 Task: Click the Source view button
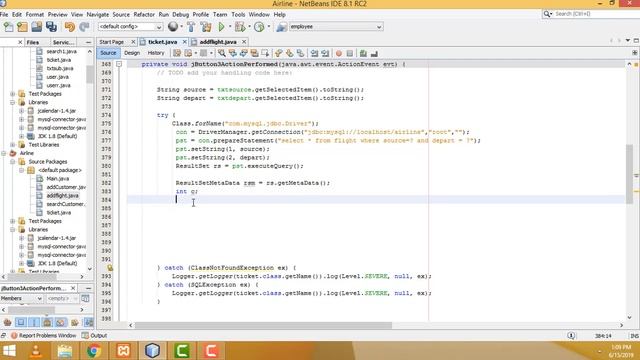(x=108, y=53)
